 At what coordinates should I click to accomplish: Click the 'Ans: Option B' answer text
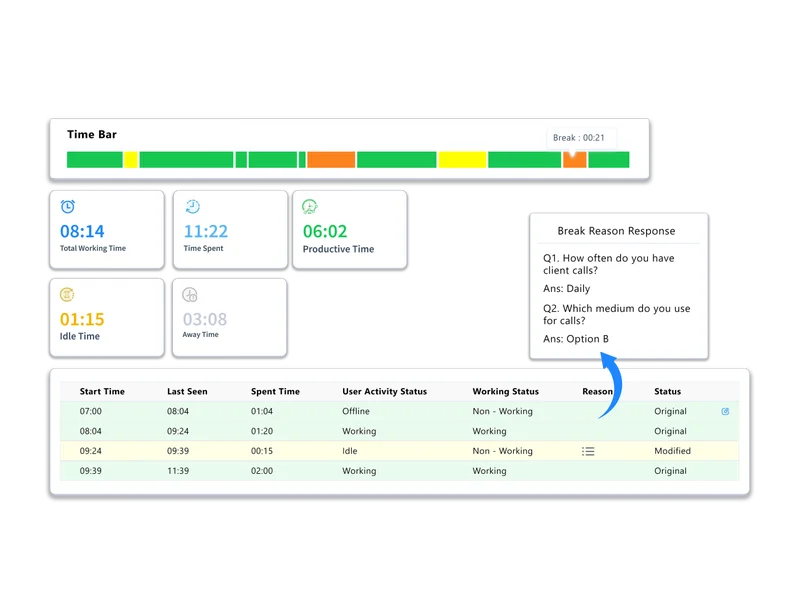point(576,339)
